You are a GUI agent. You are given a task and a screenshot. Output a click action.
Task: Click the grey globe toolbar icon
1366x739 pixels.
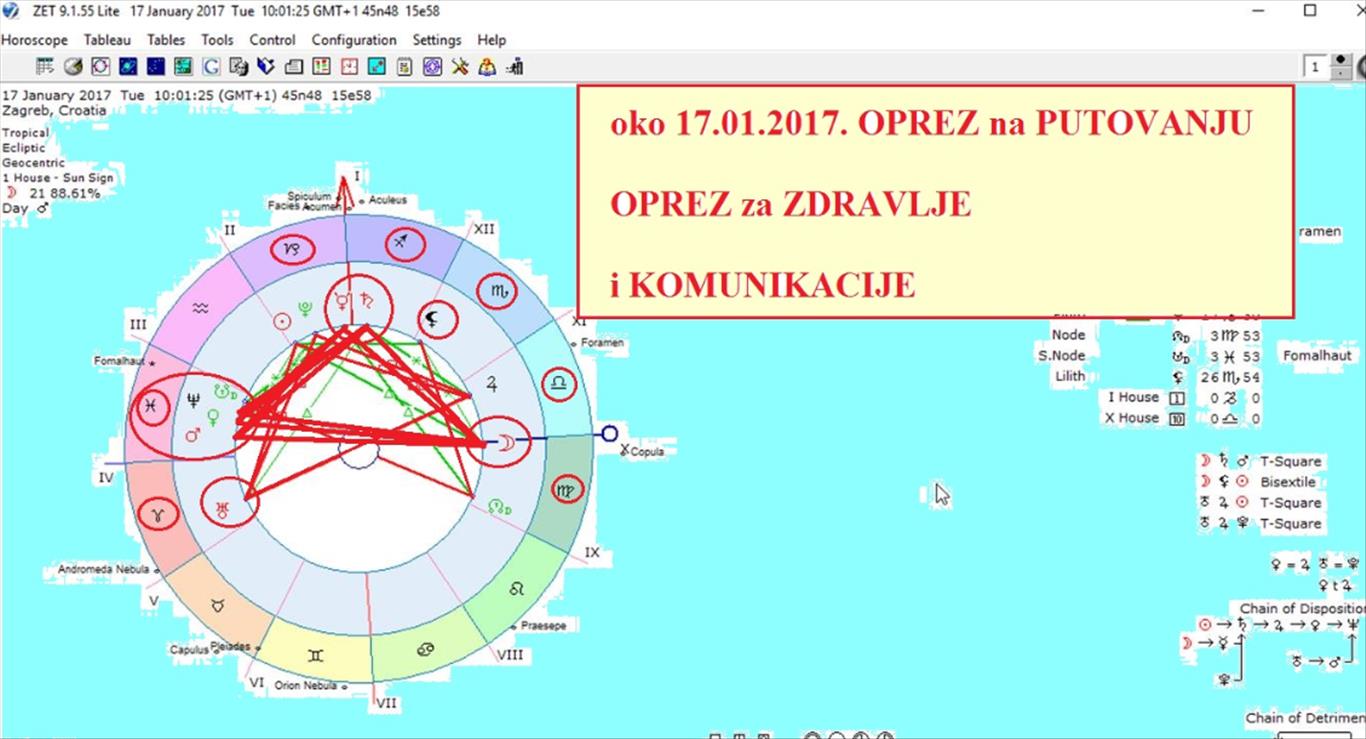(72, 67)
